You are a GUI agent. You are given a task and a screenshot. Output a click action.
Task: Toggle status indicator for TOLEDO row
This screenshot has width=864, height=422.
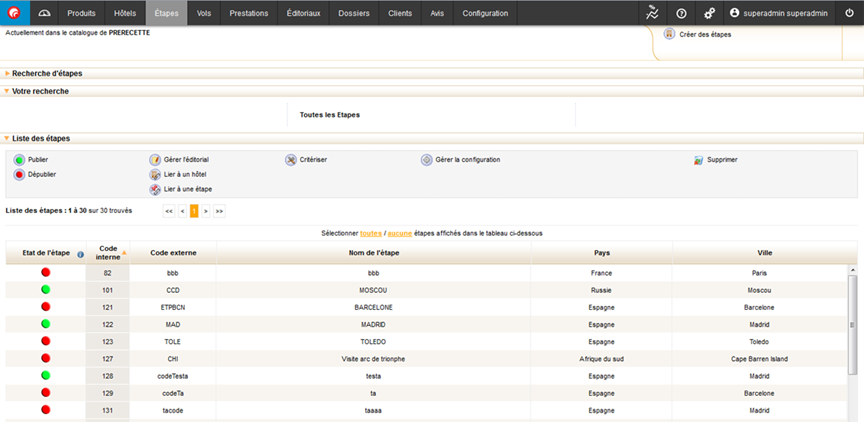(x=45, y=341)
